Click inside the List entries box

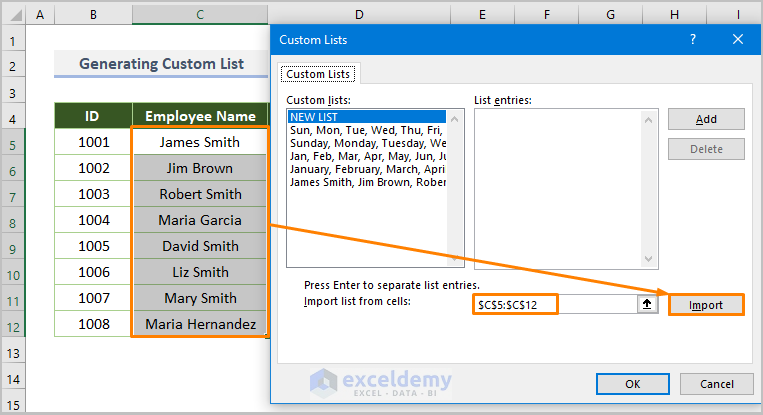click(559, 189)
